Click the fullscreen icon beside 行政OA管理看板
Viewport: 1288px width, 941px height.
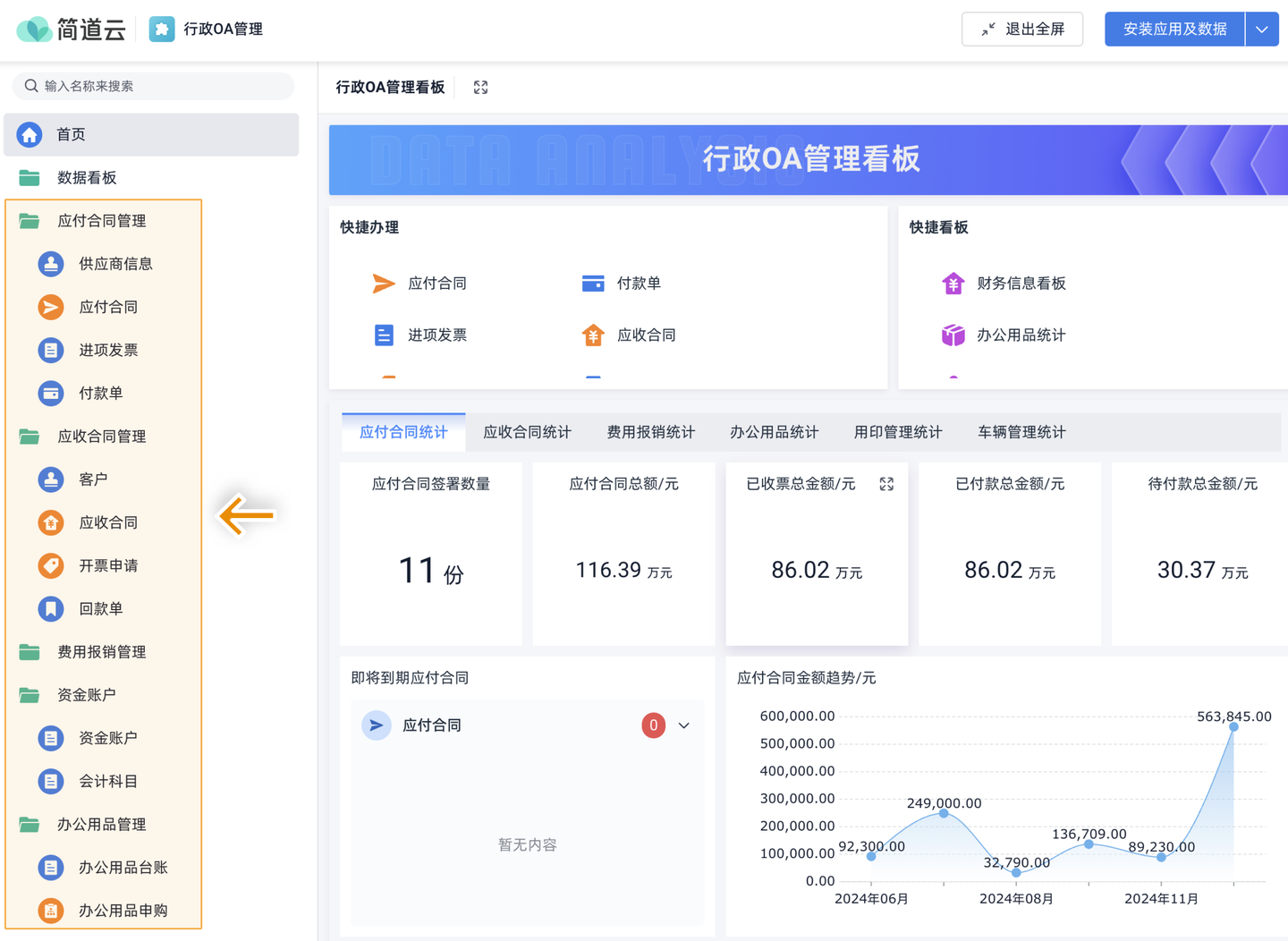480,87
